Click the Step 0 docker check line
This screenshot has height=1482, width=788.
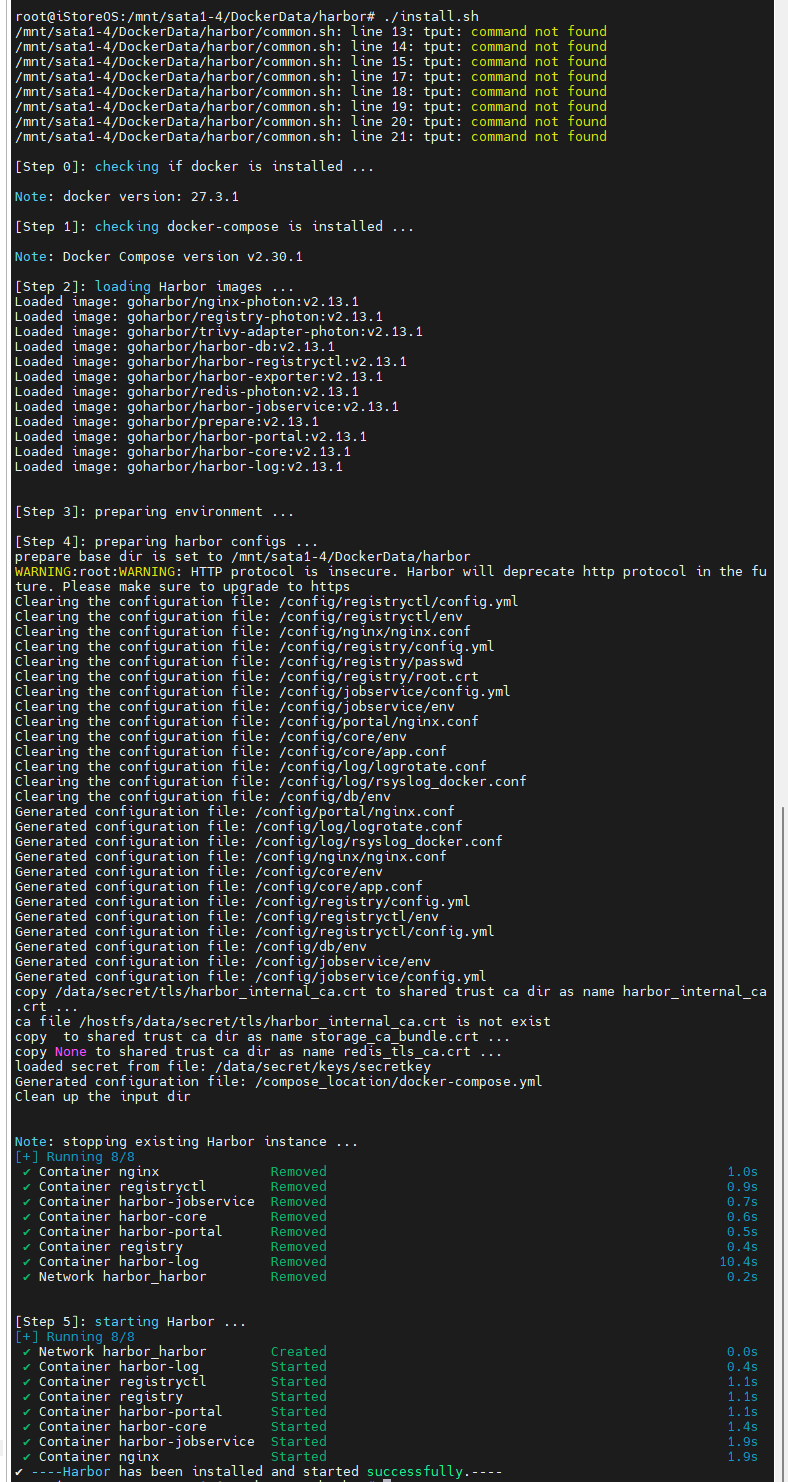[194, 166]
